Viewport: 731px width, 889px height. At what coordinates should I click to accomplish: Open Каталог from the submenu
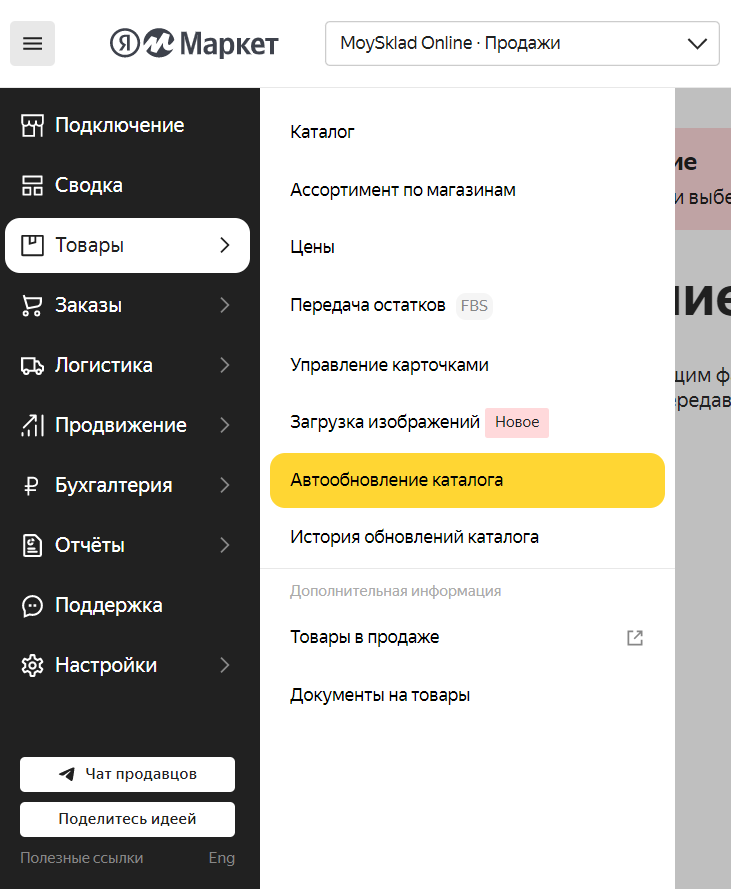[322, 132]
